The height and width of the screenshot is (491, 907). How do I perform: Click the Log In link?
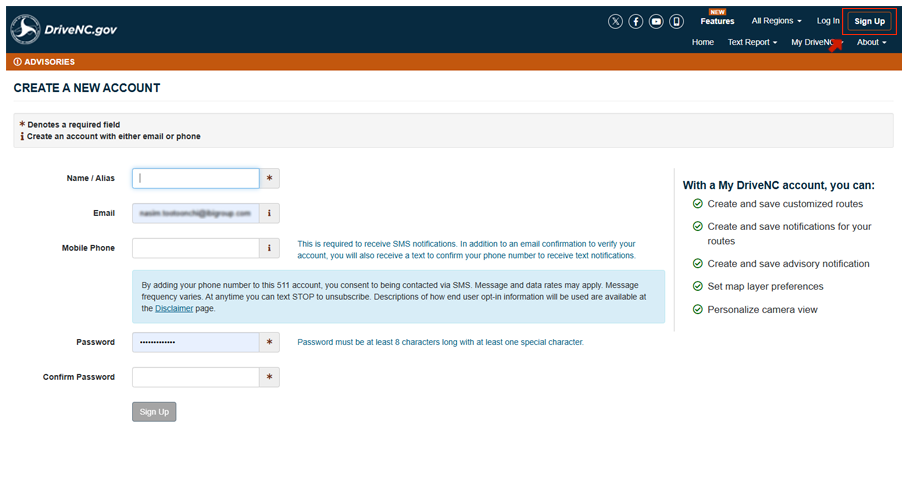[828, 21]
